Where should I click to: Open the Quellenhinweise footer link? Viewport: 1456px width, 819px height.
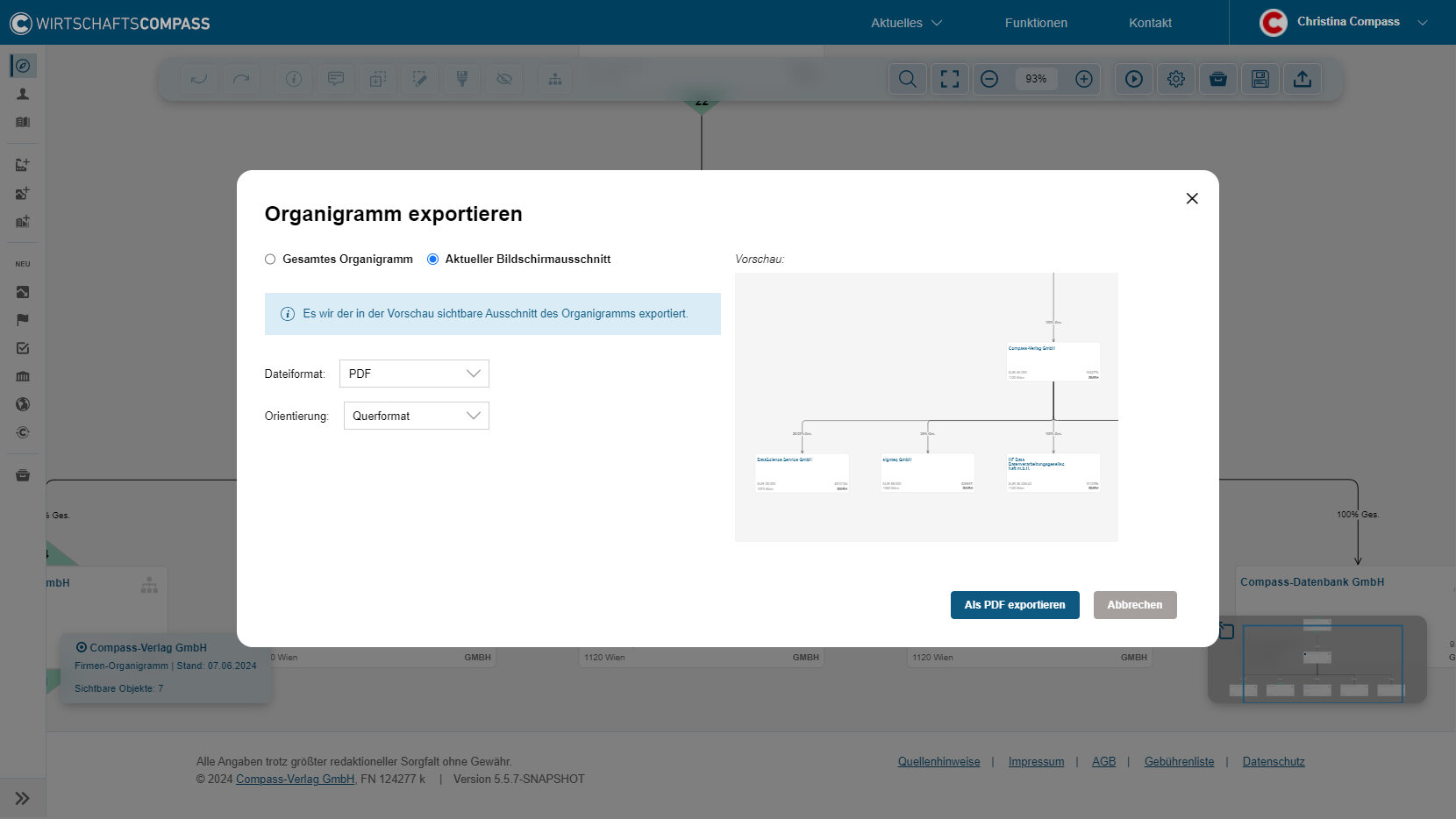coord(939,762)
